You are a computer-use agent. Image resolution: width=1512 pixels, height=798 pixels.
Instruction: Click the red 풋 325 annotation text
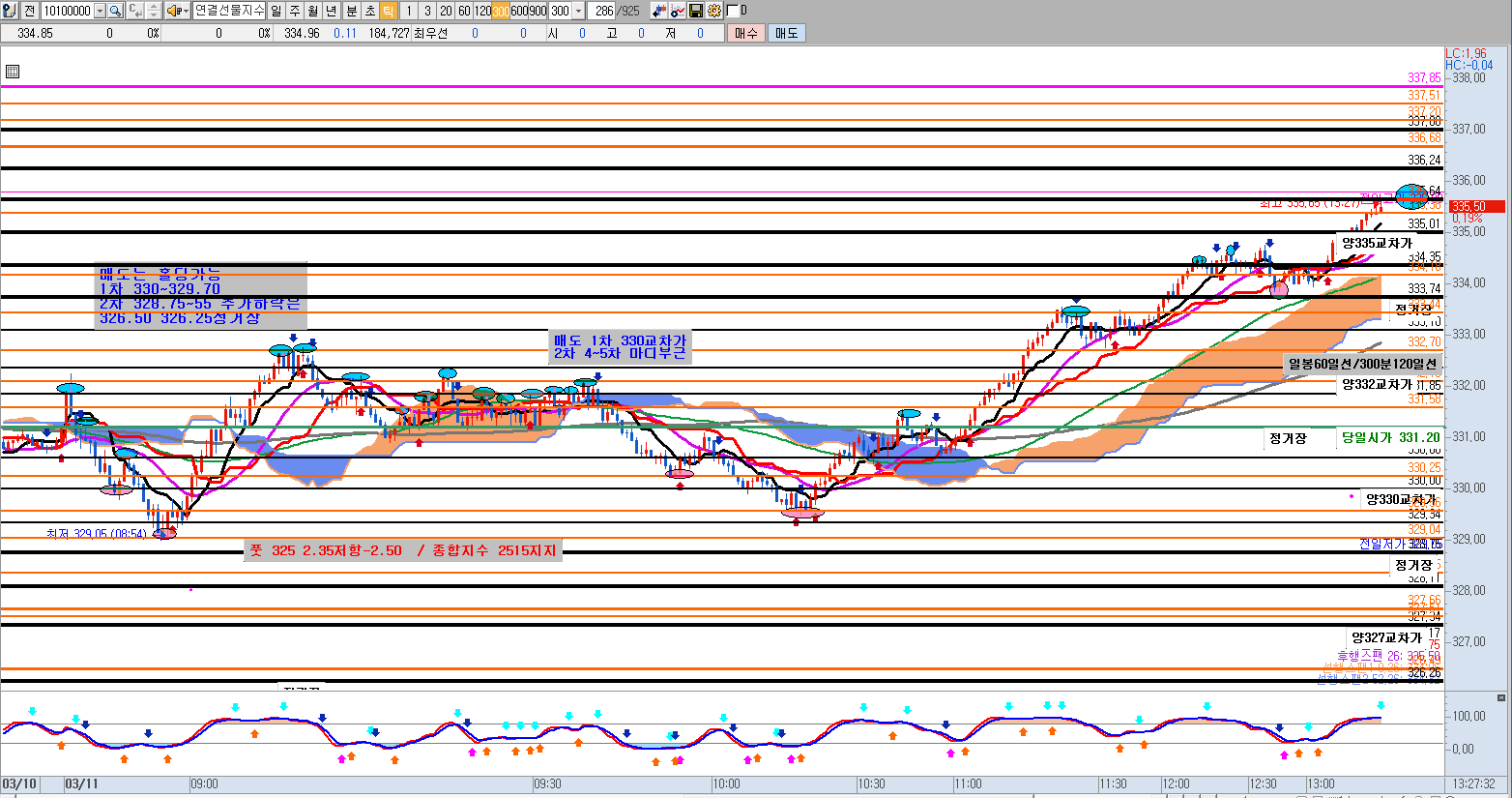403,550
